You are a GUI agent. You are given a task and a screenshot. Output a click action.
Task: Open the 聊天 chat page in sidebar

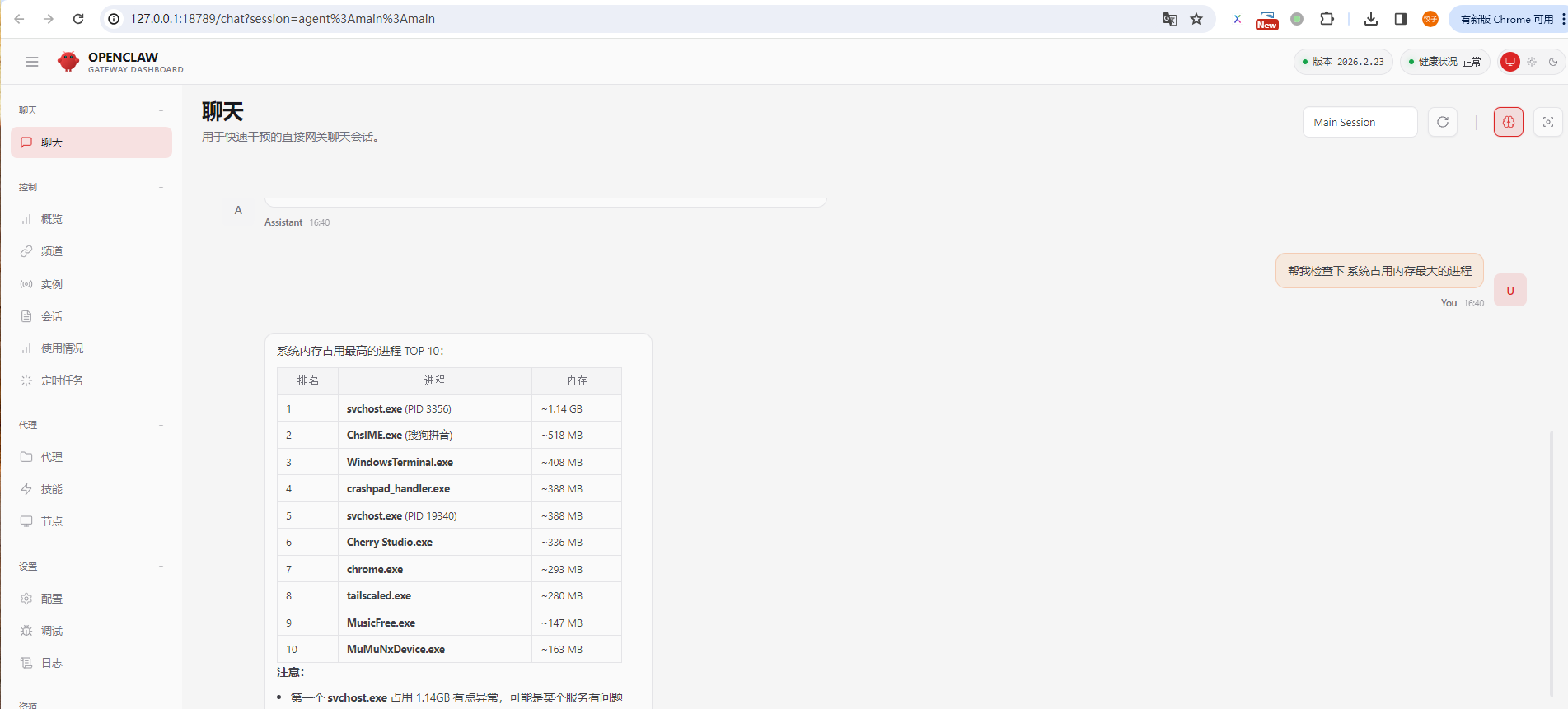click(x=91, y=142)
